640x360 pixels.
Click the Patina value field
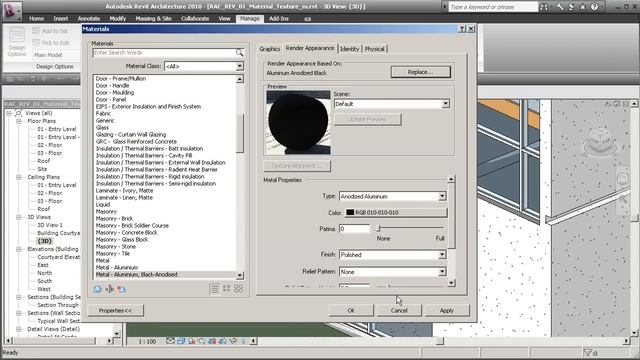pyautogui.click(x=354, y=229)
